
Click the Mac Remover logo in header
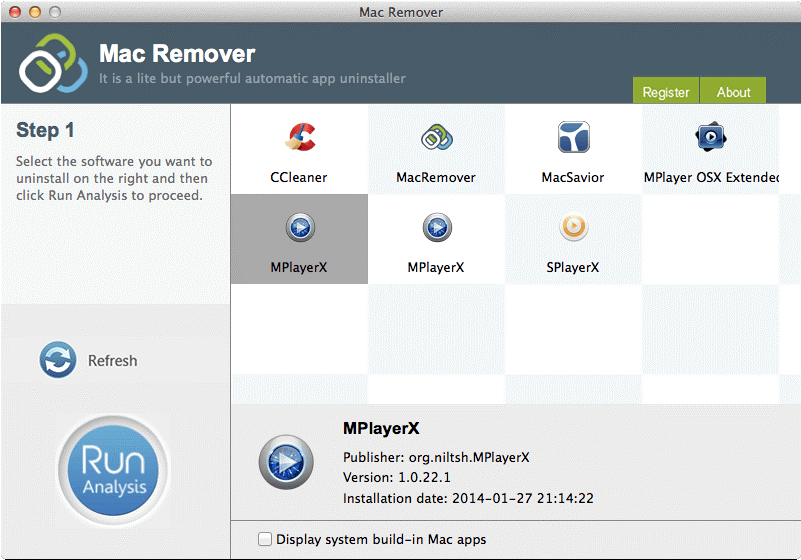[x=52, y=63]
